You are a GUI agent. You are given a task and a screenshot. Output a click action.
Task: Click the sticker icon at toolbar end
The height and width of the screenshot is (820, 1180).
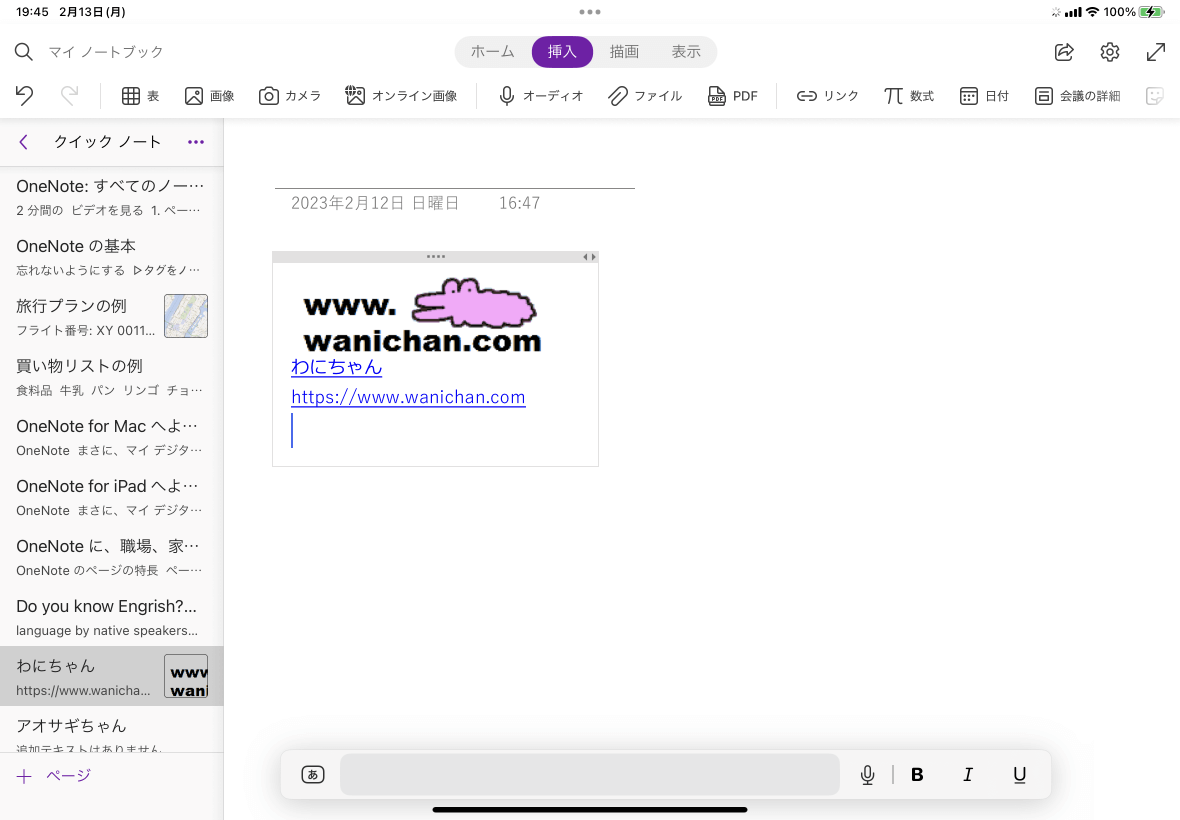1154,96
